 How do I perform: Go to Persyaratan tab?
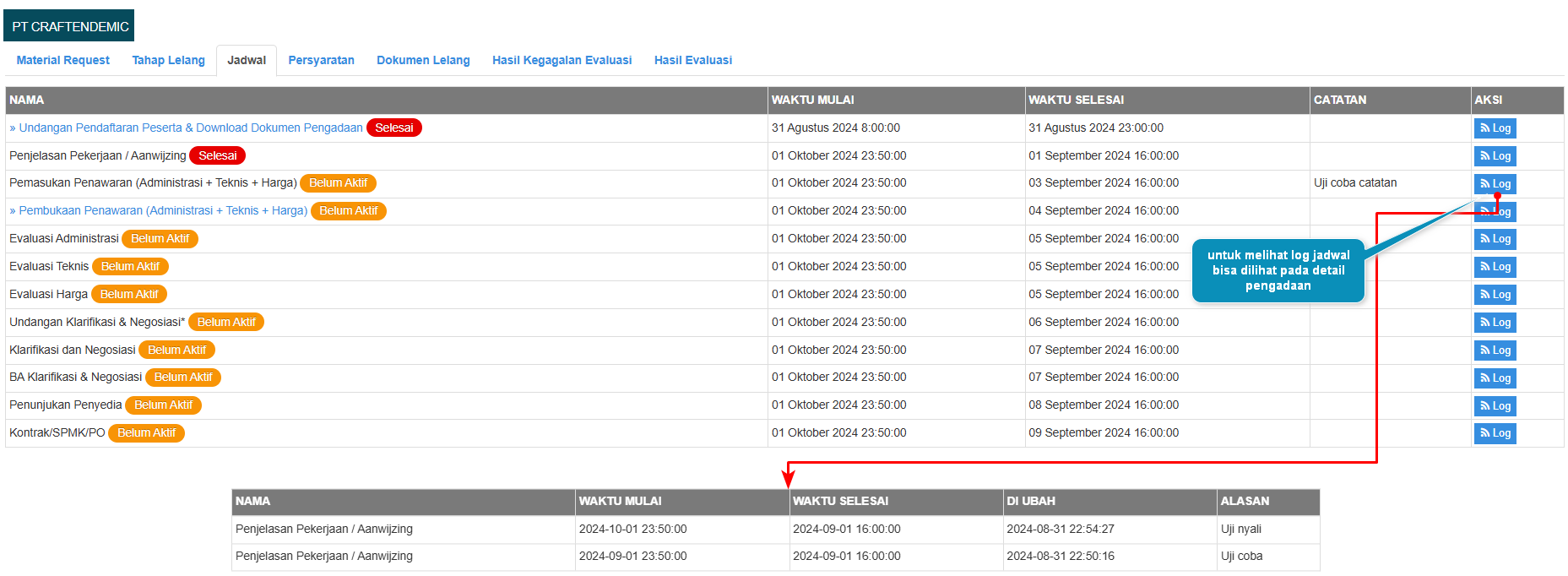321,60
